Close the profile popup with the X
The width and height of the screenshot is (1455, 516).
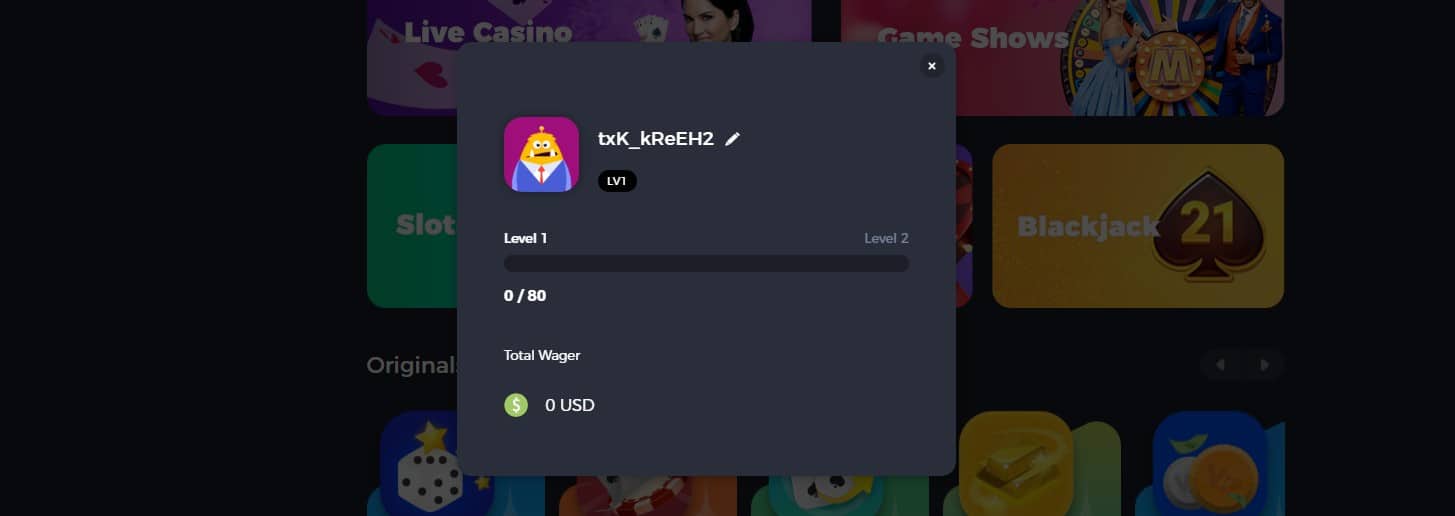[932, 66]
